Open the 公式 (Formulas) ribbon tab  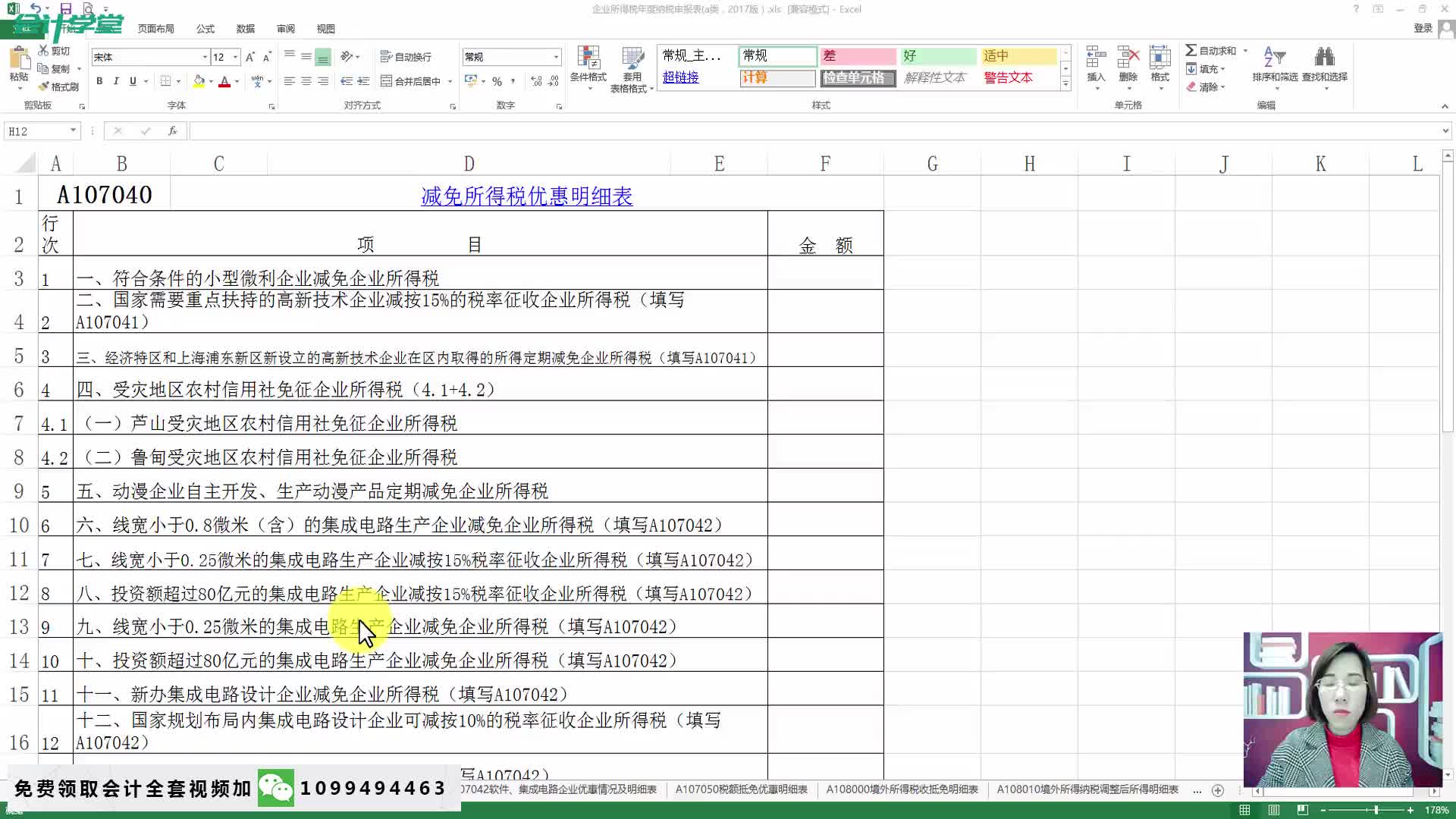(x=206, y=29)
